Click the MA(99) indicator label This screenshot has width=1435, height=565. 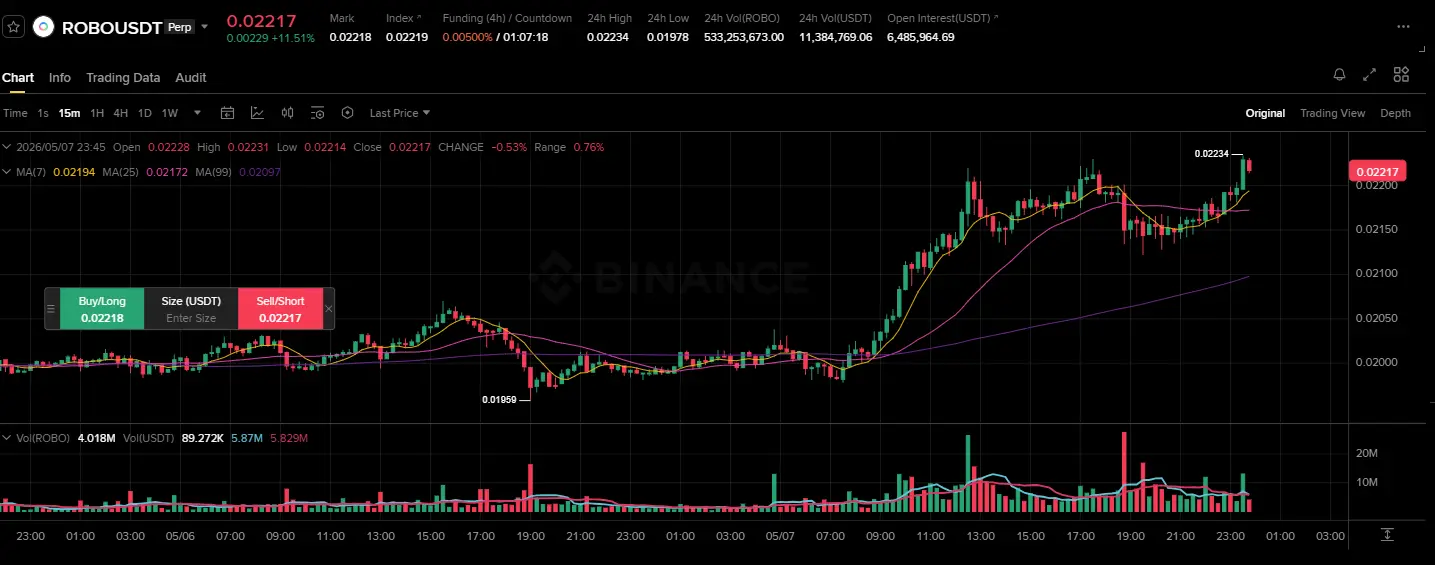click(x=214, y=172)
